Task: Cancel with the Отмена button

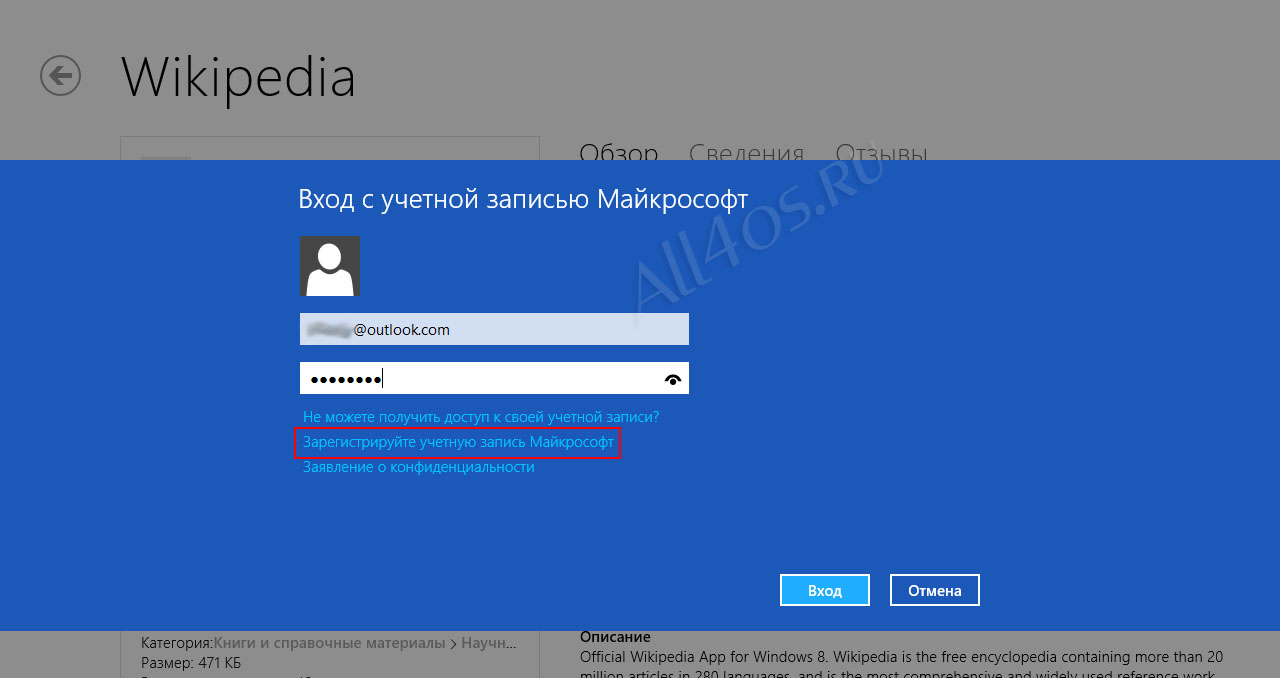Action: pos(935,590)
